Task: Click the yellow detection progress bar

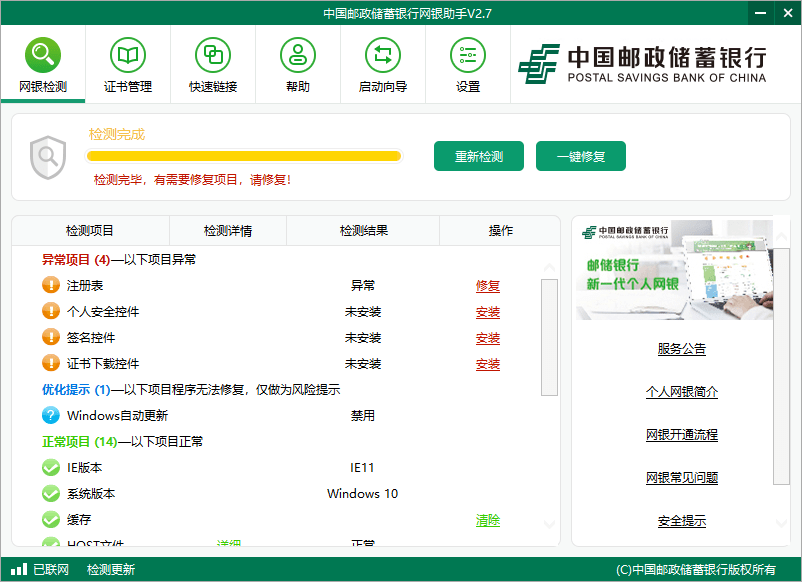Action: pyautogui.click(x=244, y=156)
